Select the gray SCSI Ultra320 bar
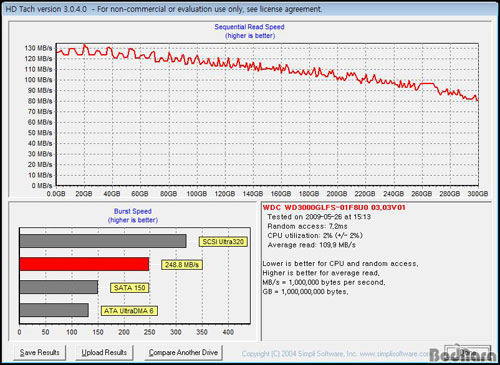The width and height of the screenshot is (500, 365). coord(103,241)
